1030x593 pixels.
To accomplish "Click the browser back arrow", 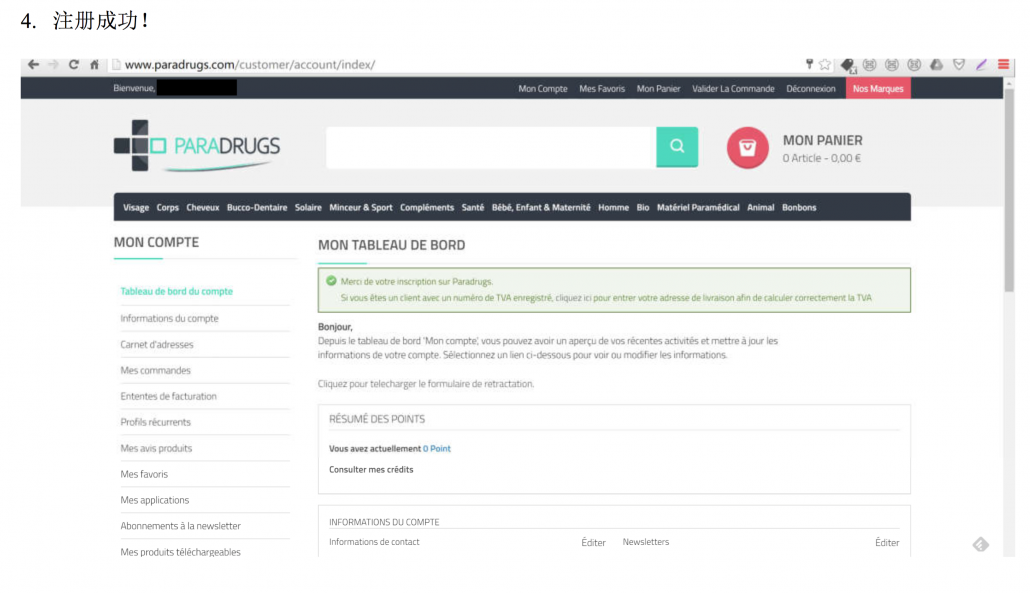I will coord(33,65).
